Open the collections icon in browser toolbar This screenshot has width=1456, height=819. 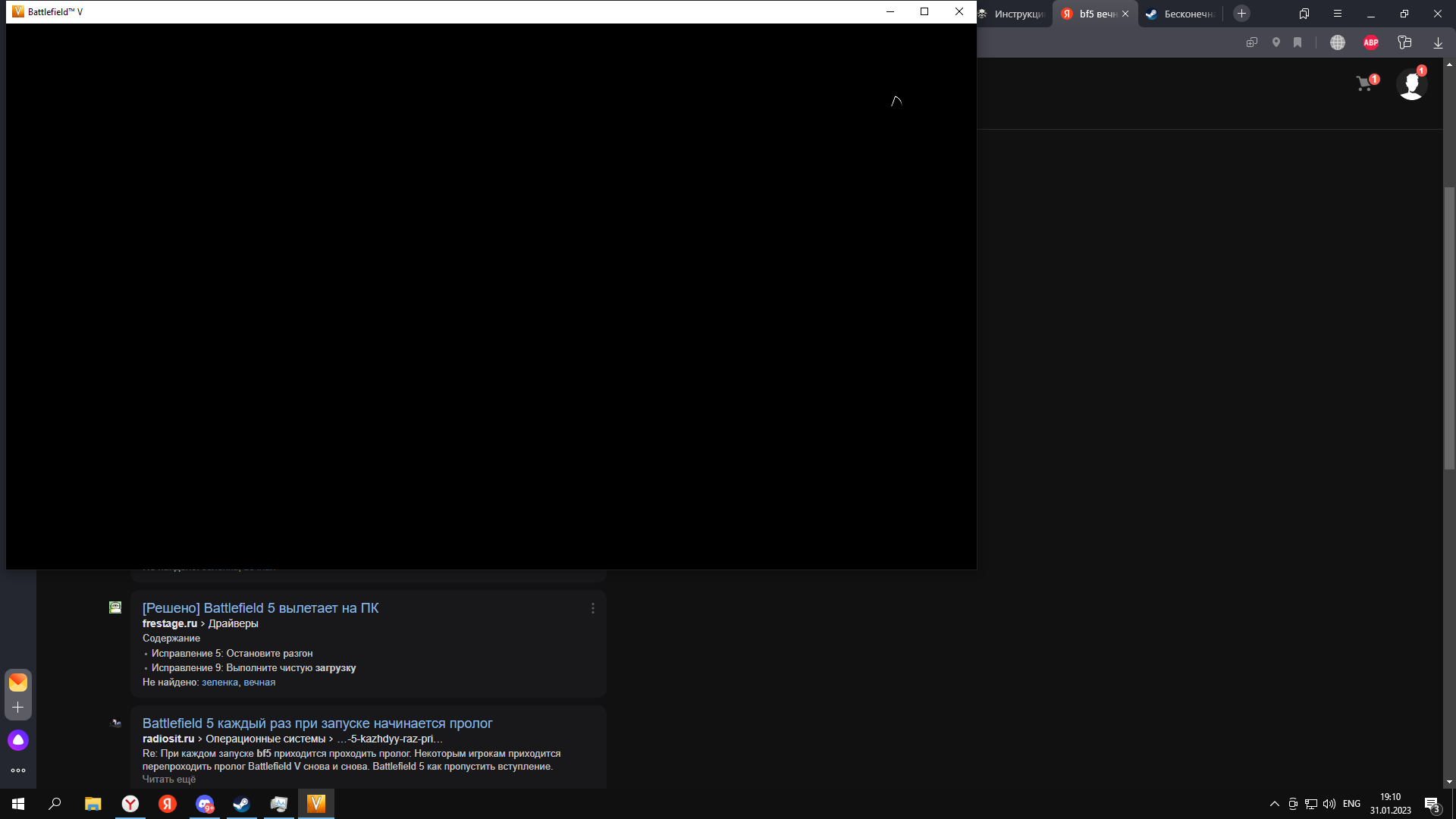[x=1404, y=42]
